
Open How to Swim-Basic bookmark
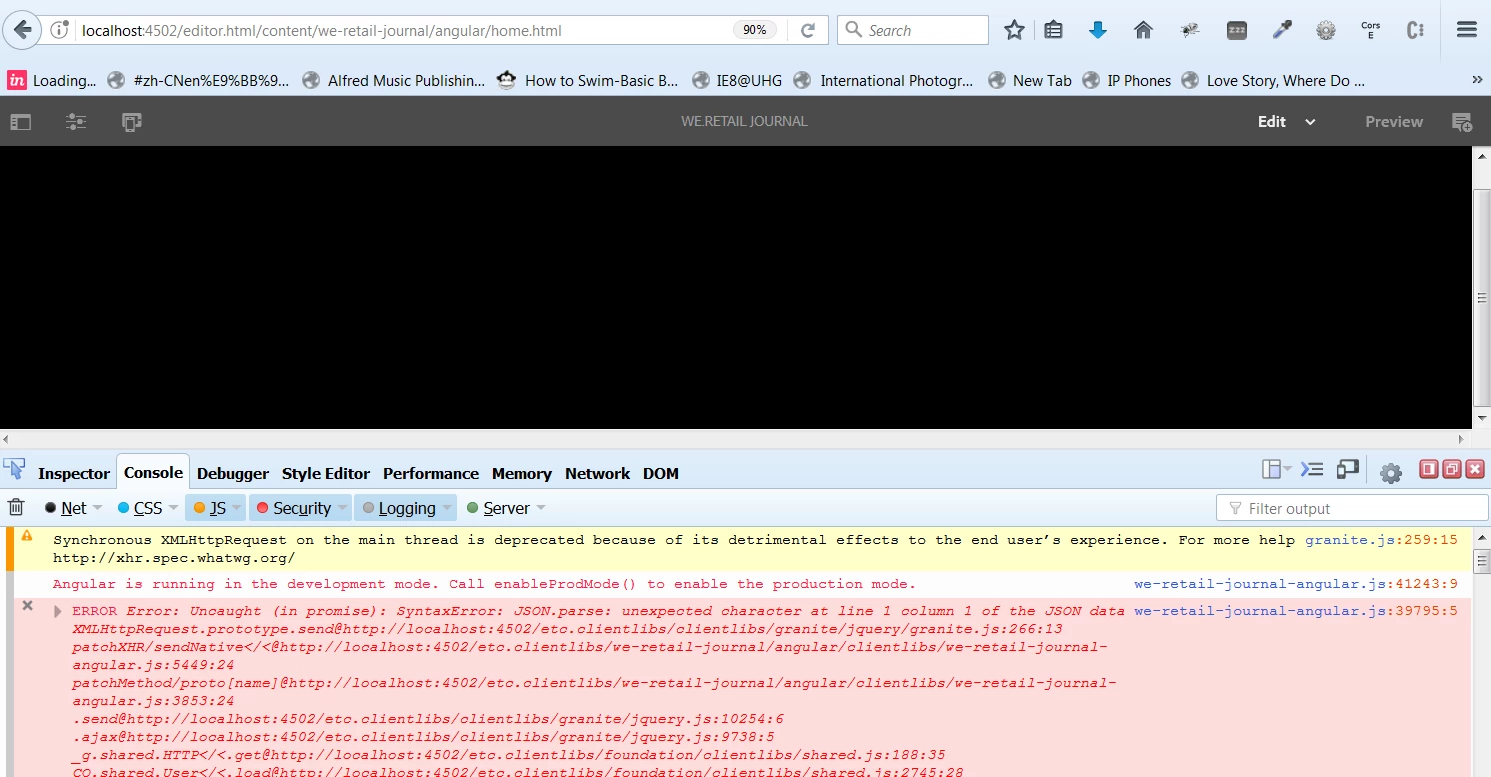click(x=588, y=80)
